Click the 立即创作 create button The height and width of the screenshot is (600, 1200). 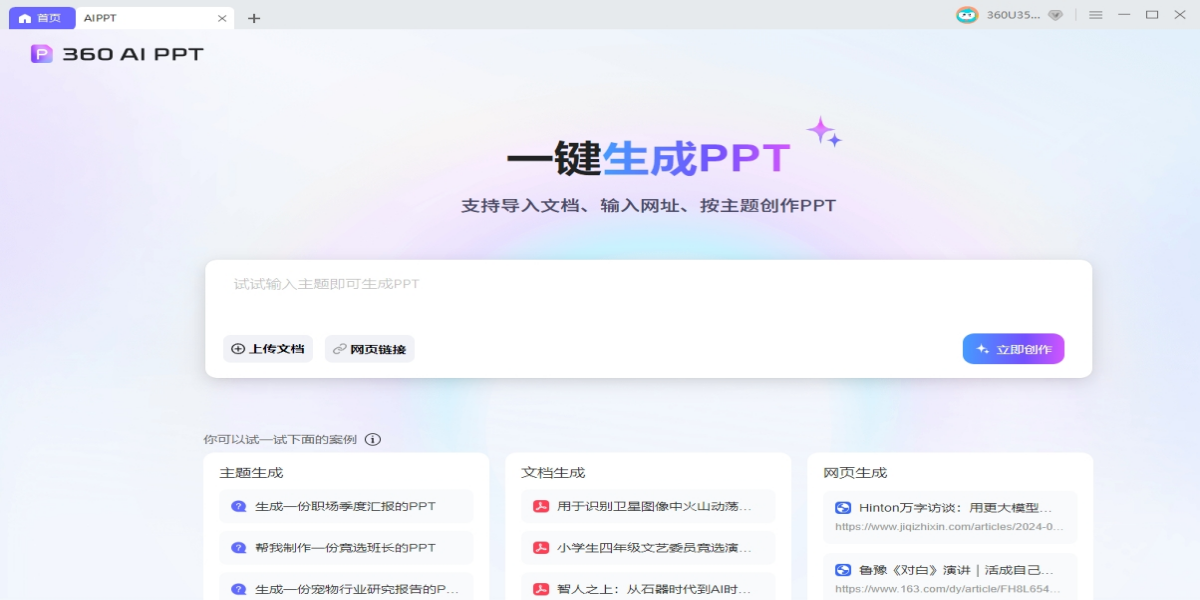1013,348
